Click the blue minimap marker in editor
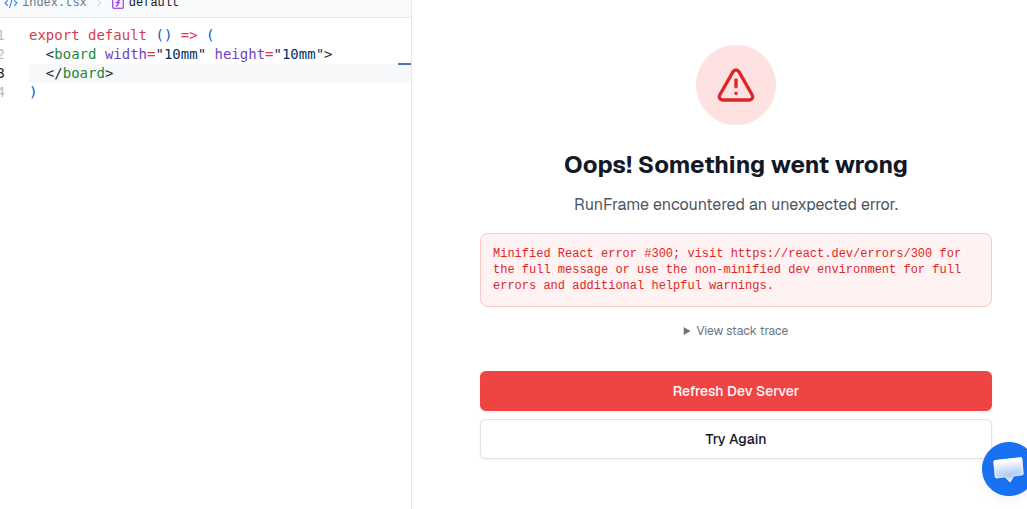This screenshot has height=509, width=1027. [404, 64]
